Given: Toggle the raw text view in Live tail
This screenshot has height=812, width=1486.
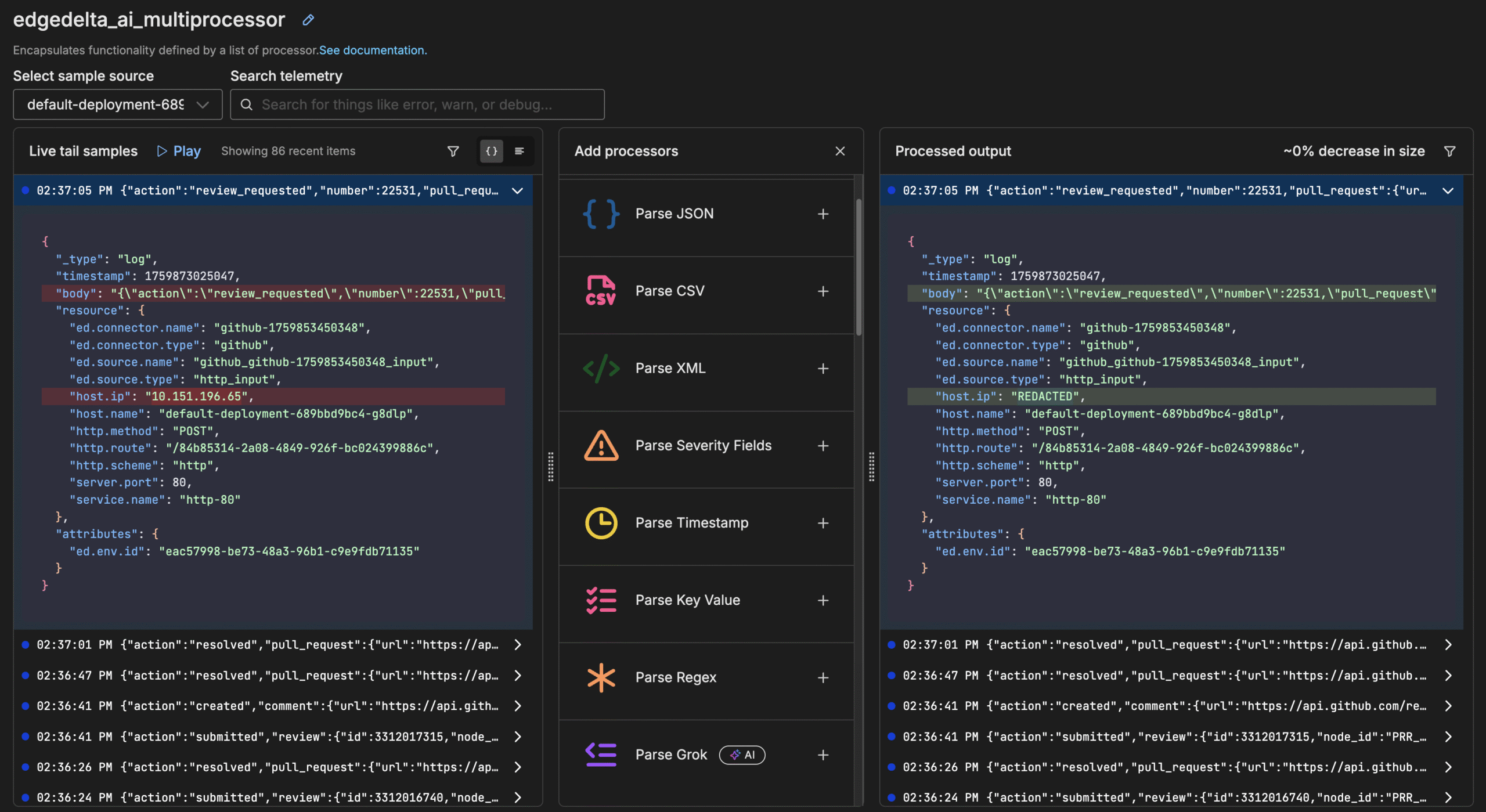Looking at the screenshot, I should pos(519,151).
